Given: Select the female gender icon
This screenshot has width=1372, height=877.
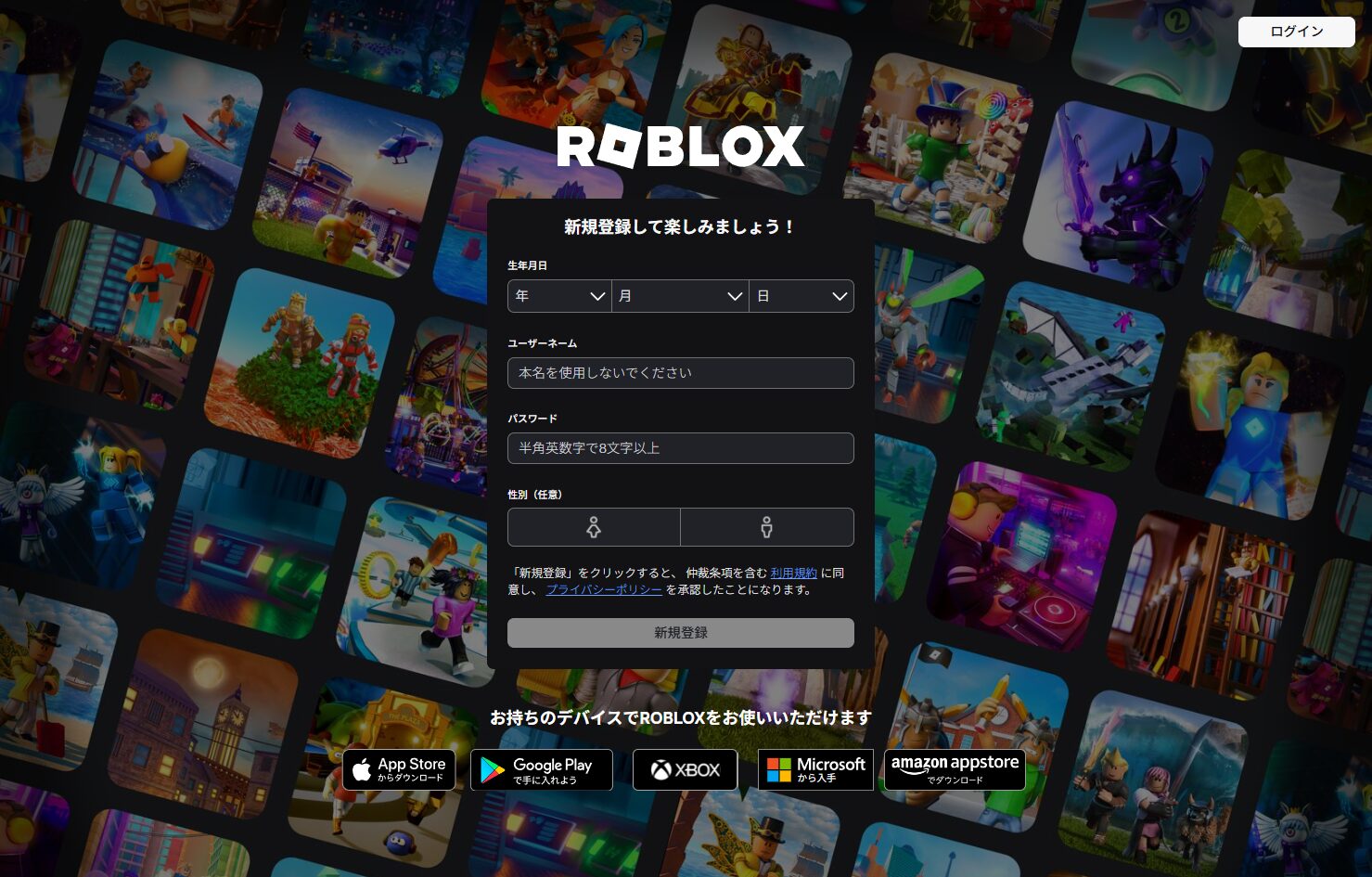Looking at the screenshot, I should (x=594, y=527).
